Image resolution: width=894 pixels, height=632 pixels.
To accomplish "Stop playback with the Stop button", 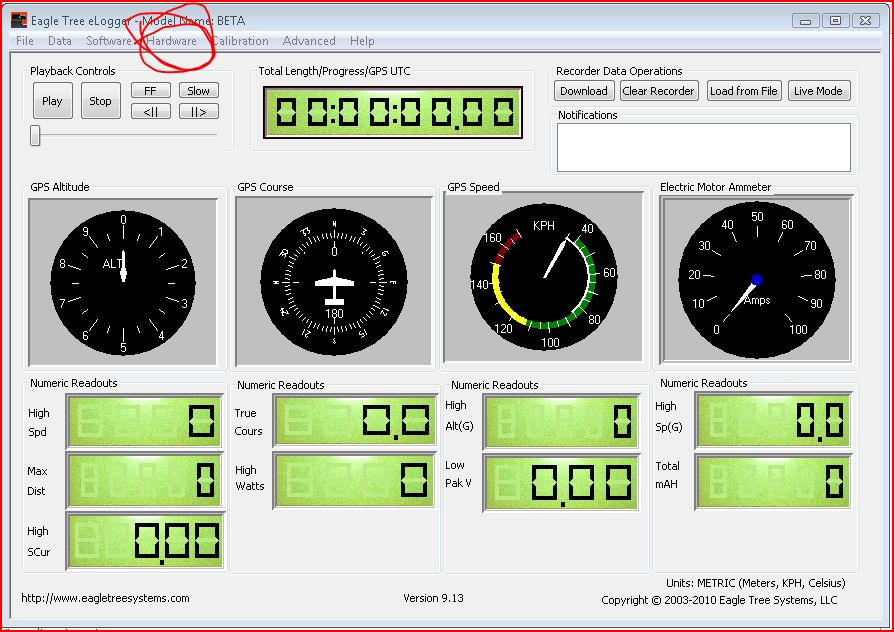I will [100, 101].
